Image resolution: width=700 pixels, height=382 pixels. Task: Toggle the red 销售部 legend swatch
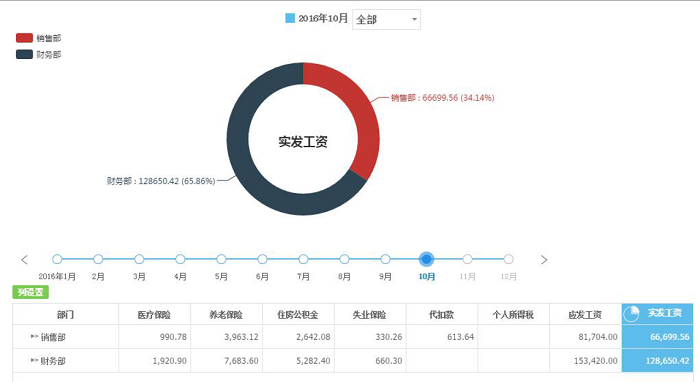24,38
